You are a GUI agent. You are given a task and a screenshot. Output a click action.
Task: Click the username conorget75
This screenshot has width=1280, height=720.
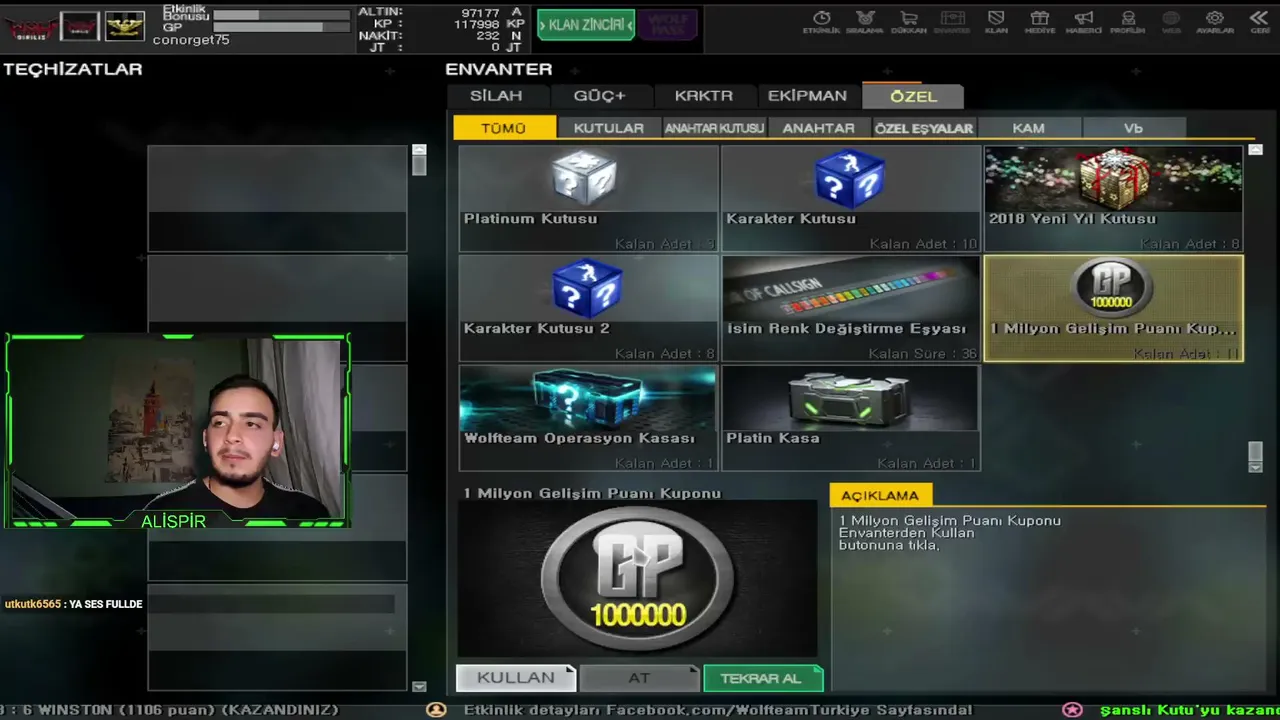pos(191,40)
